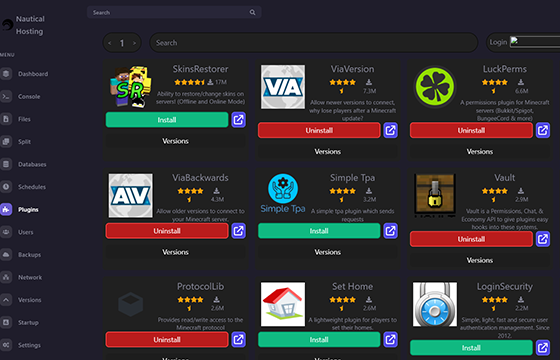Viewport: 560px width, 360px height.
Task: Expand Versions for ViaBackwards
Action: 175,252
